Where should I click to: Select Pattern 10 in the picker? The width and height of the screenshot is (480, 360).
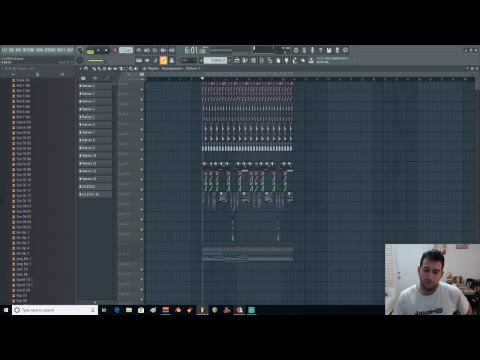click(95, 156)
